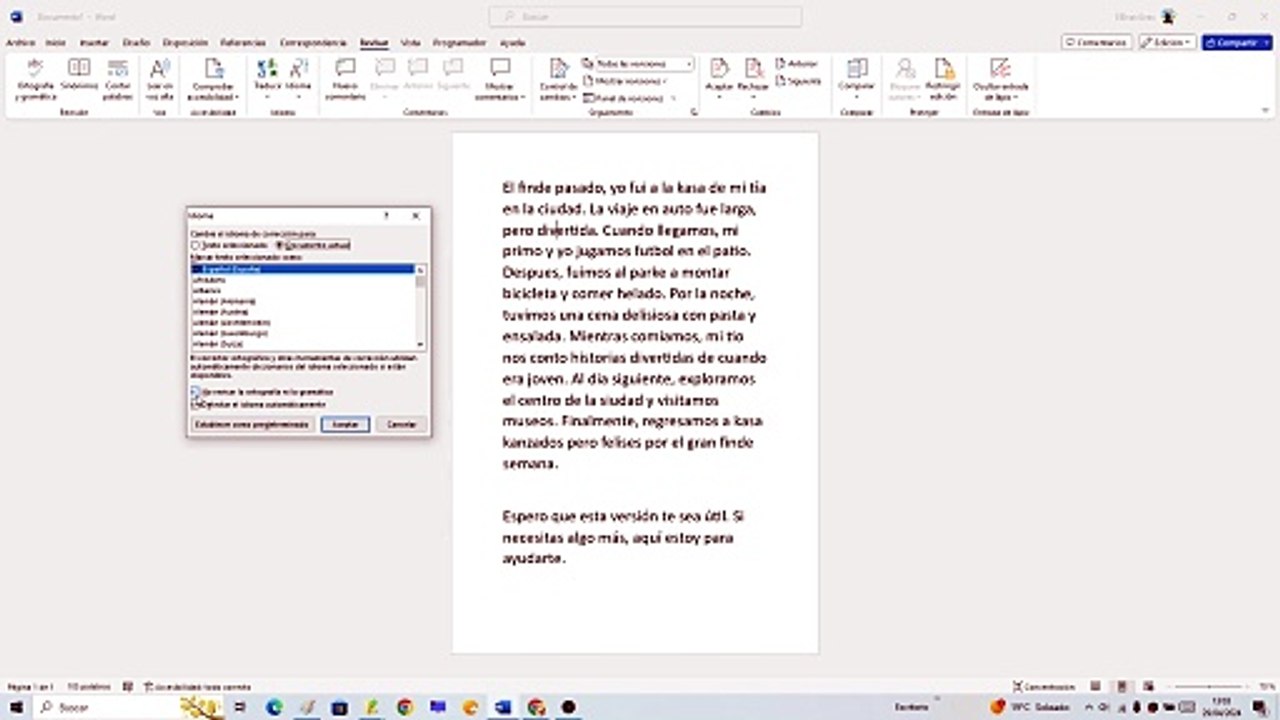Click the Aceptar button in the Idioma dialog

(345, 424)
